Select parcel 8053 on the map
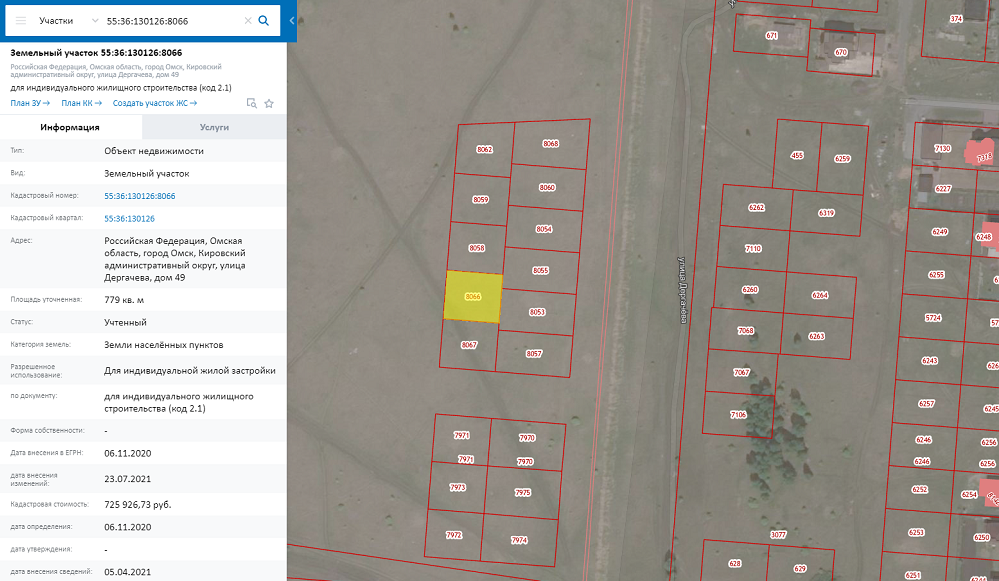 (x=537, y=312)
